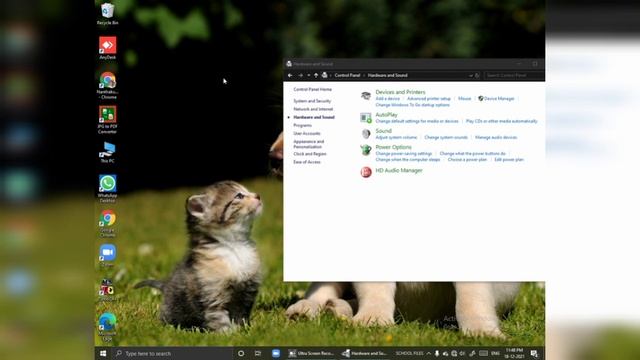Click Control Panel in the breadcrumb
Viewport: 640px width, 360px height.
pyautogui.click(x=347, y=76)
